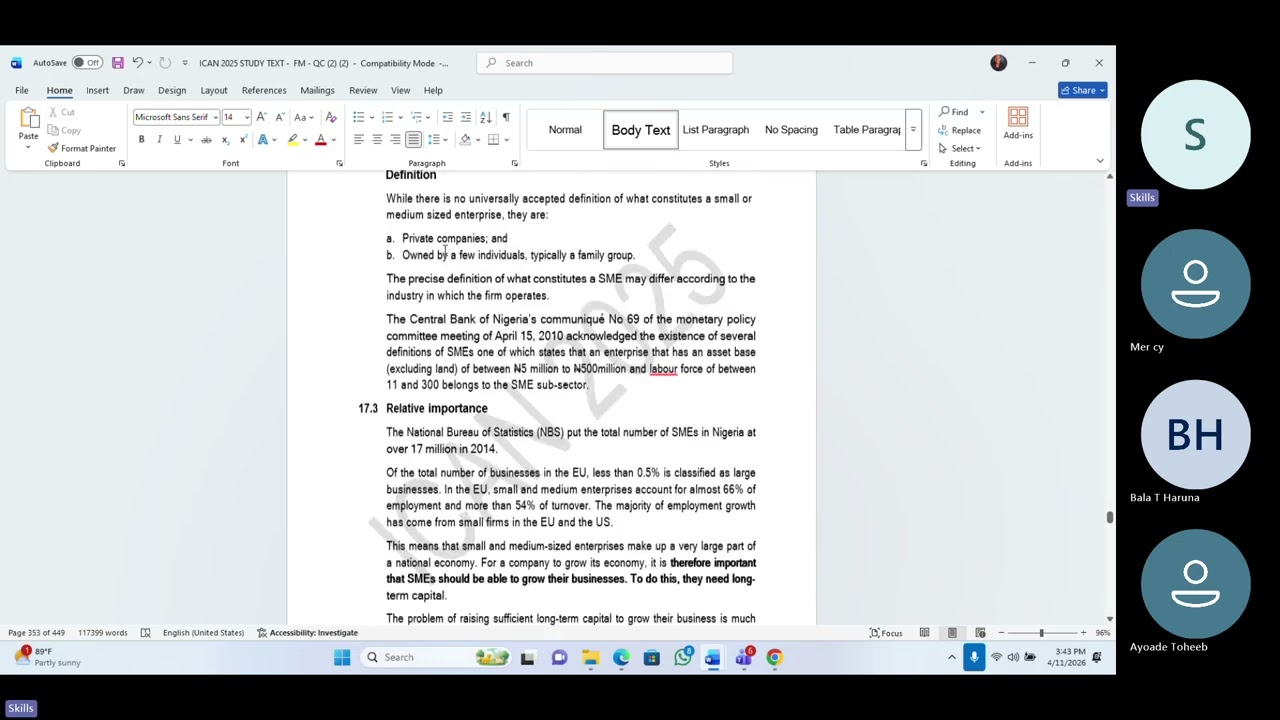Screen dimensions: 1280x720
Task: Sort paragraph content A to Z
Action: (x=486, y=117)
